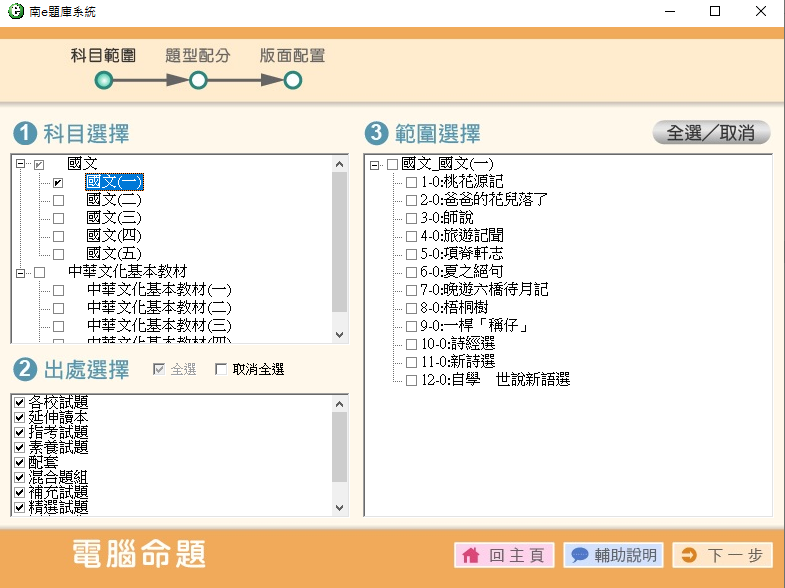Image resolution: width=785 pixels, height=588 pixels.
Task: Select 國文(三) in the subject tree
Action: (114, 218)
